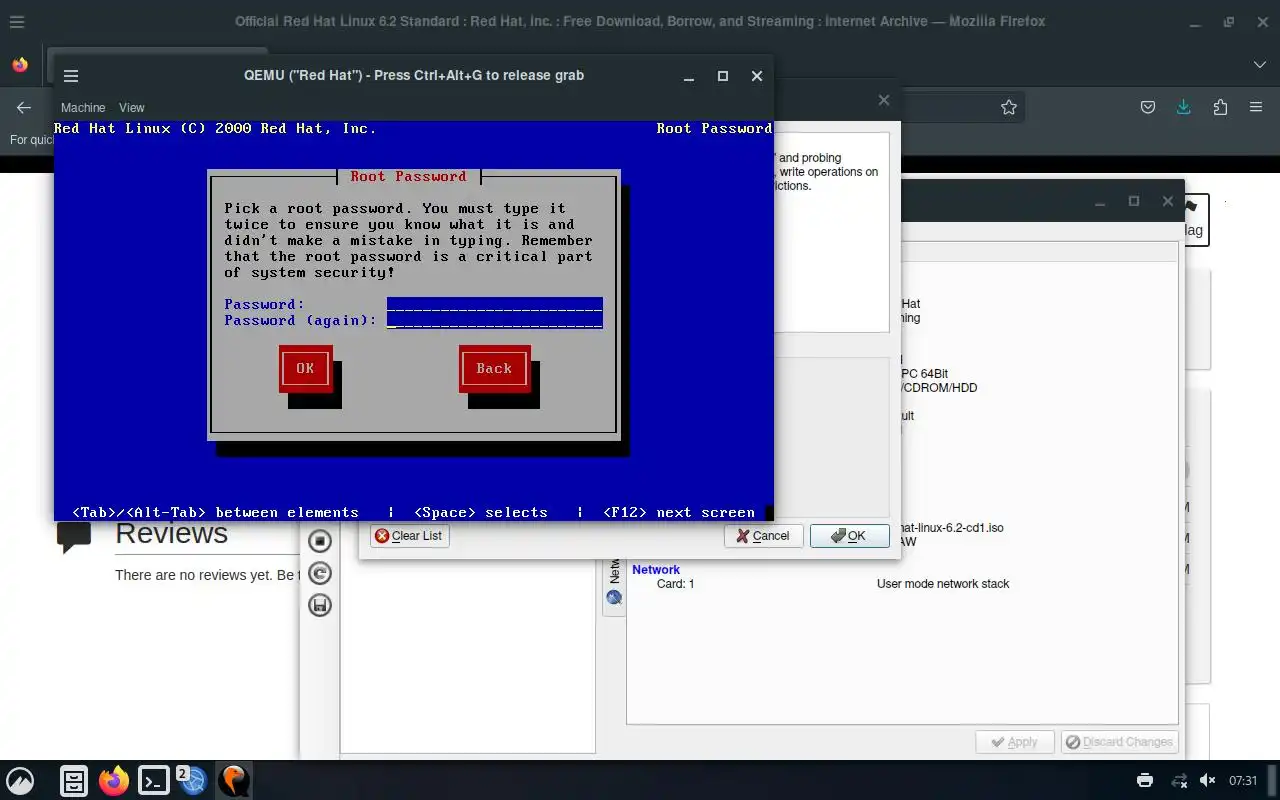Screen dimensions: 1280x800
Task: Click the save VM state icon
Action: tap(319, 605)
